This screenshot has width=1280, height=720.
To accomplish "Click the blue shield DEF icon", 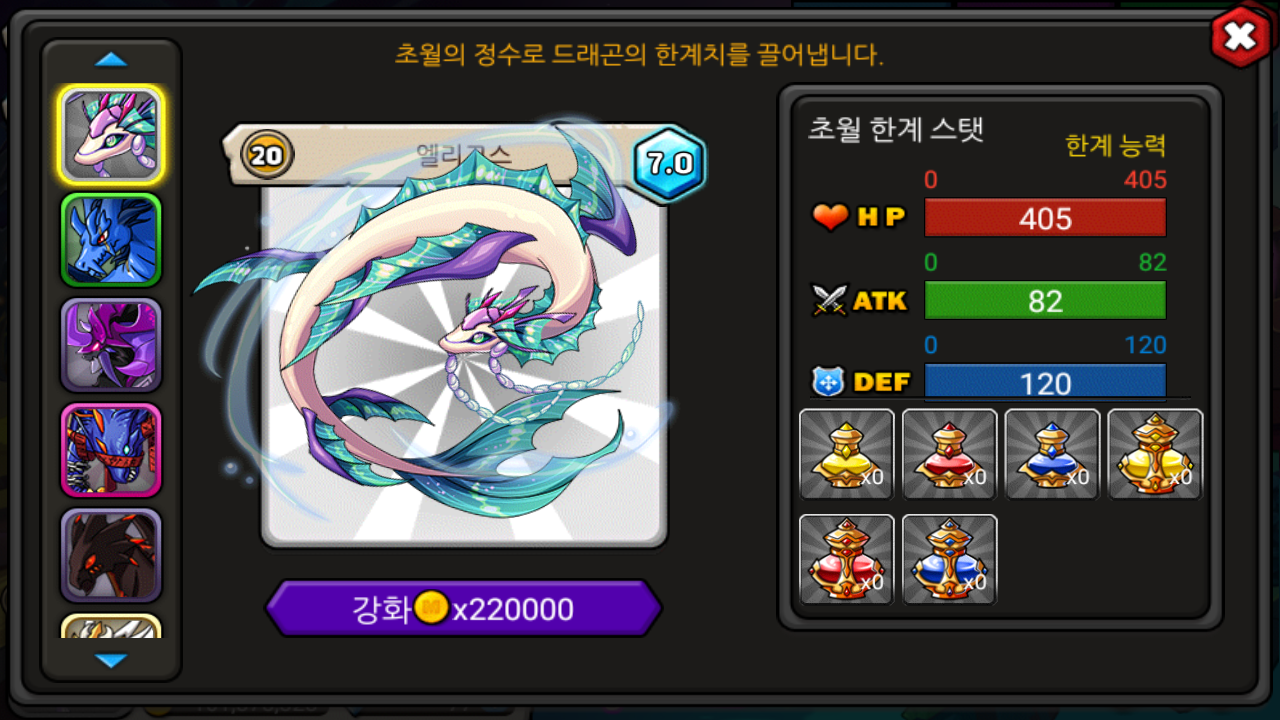I will (829, 382).
